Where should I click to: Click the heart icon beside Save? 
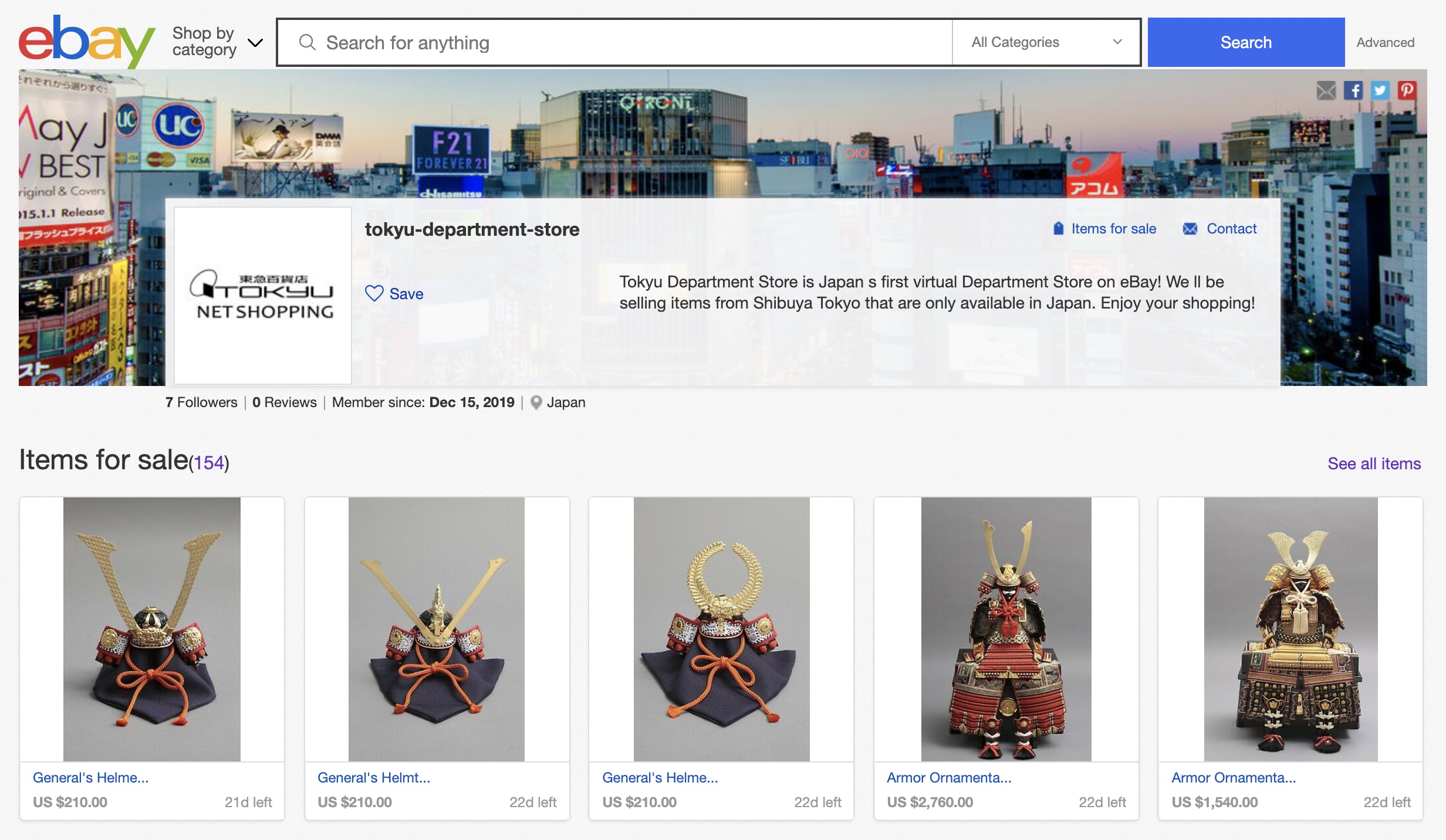pos(374,293)
